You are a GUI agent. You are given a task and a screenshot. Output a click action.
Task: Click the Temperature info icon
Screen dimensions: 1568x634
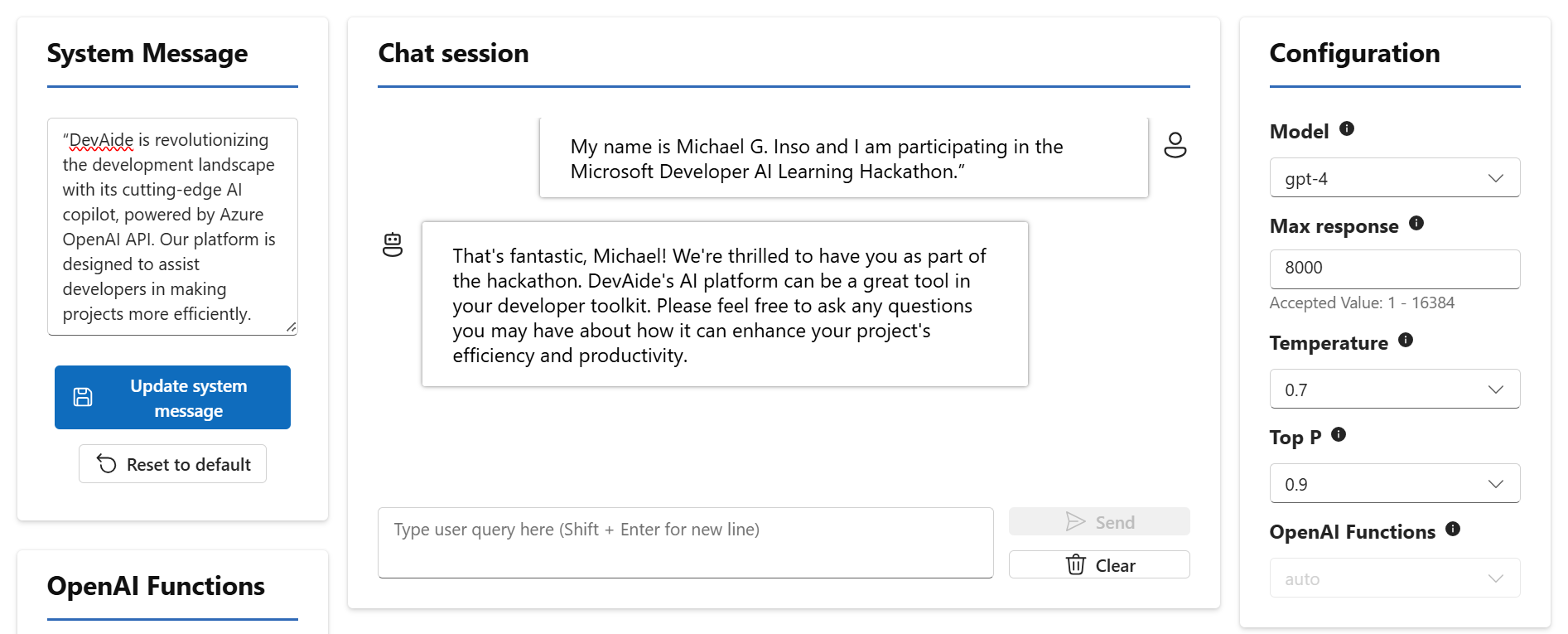[1406, 340]
